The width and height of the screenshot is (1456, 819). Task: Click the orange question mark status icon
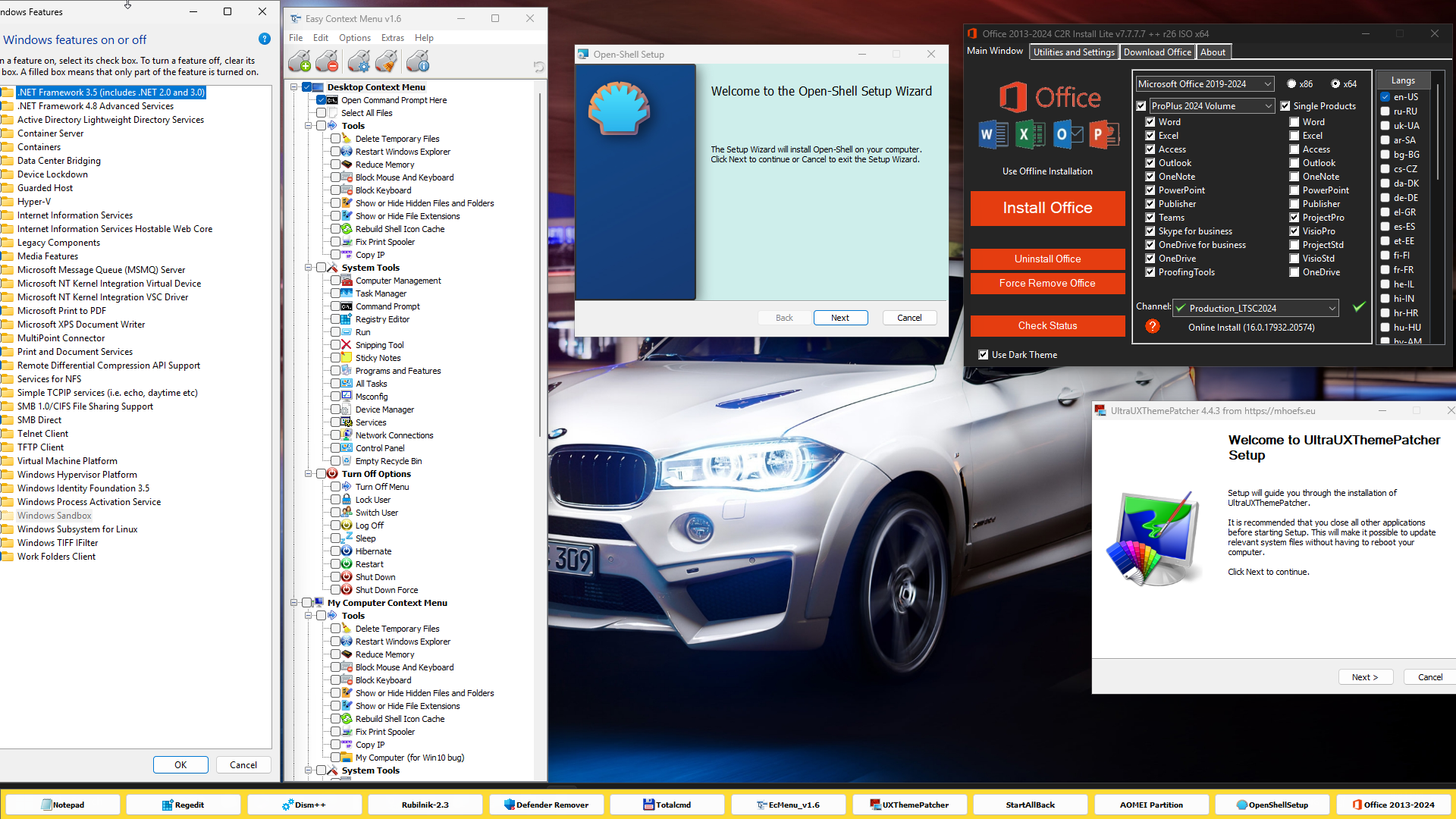click(1153, 327)
